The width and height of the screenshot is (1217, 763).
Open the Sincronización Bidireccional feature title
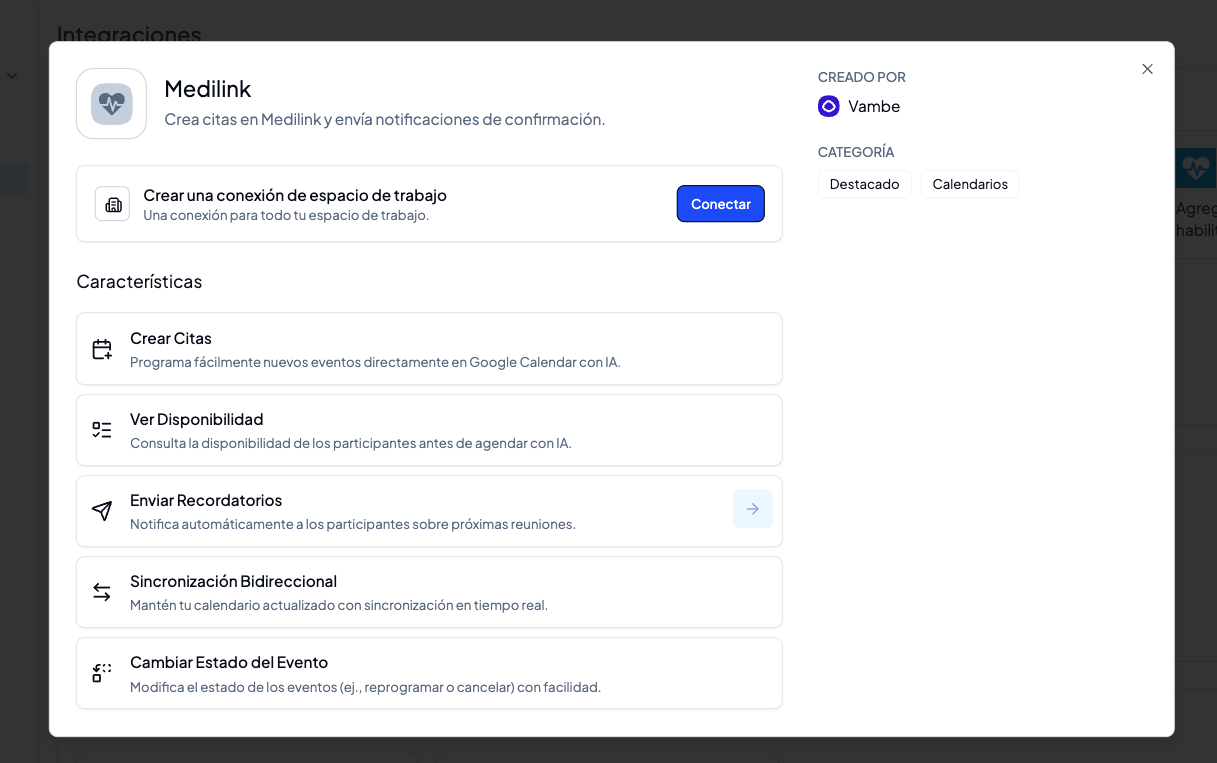point(233,581)
